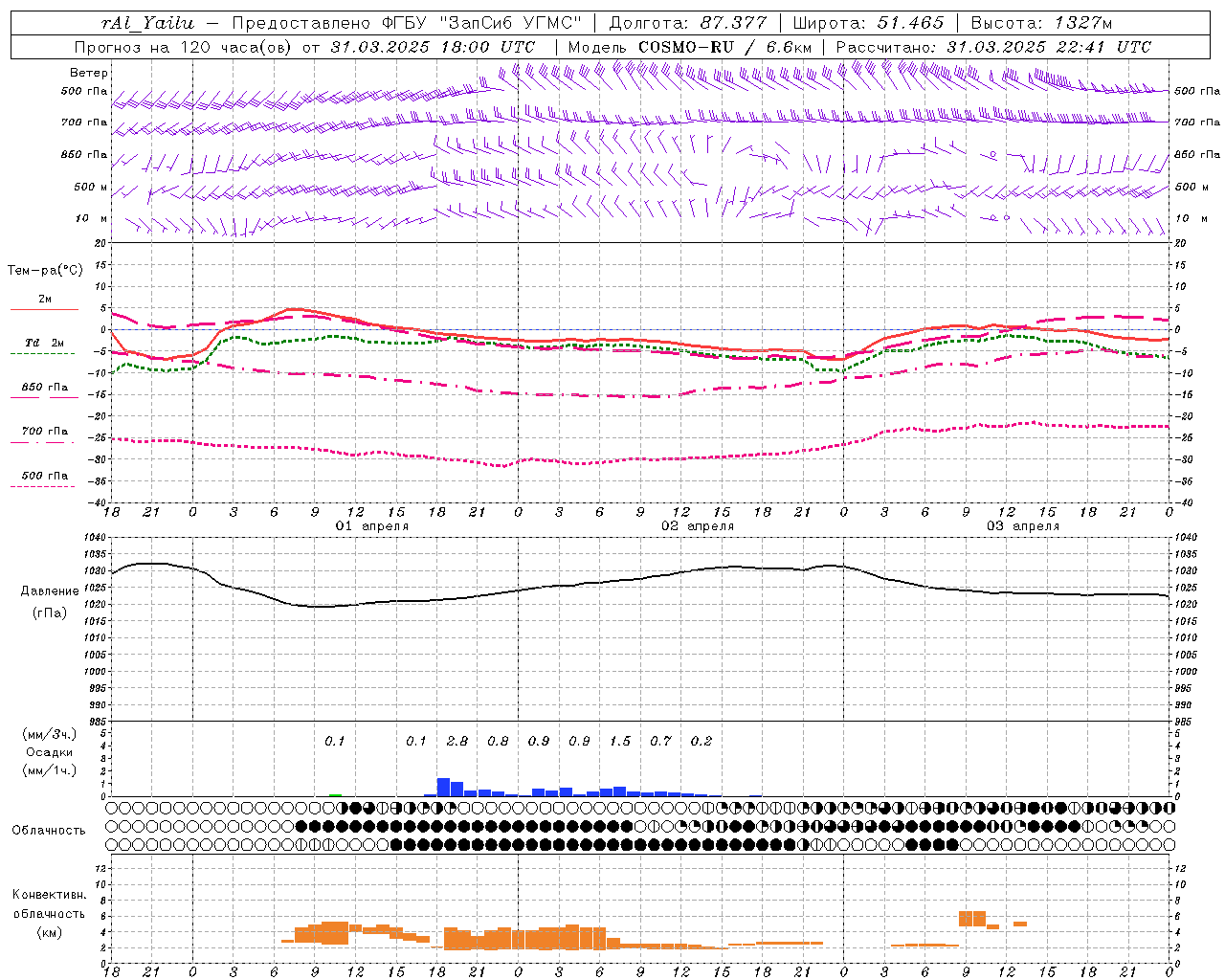This screenshot has width=1225, height=980.
Task: Click the precipitation value "1.5"
Action: (x=620, y=741)
